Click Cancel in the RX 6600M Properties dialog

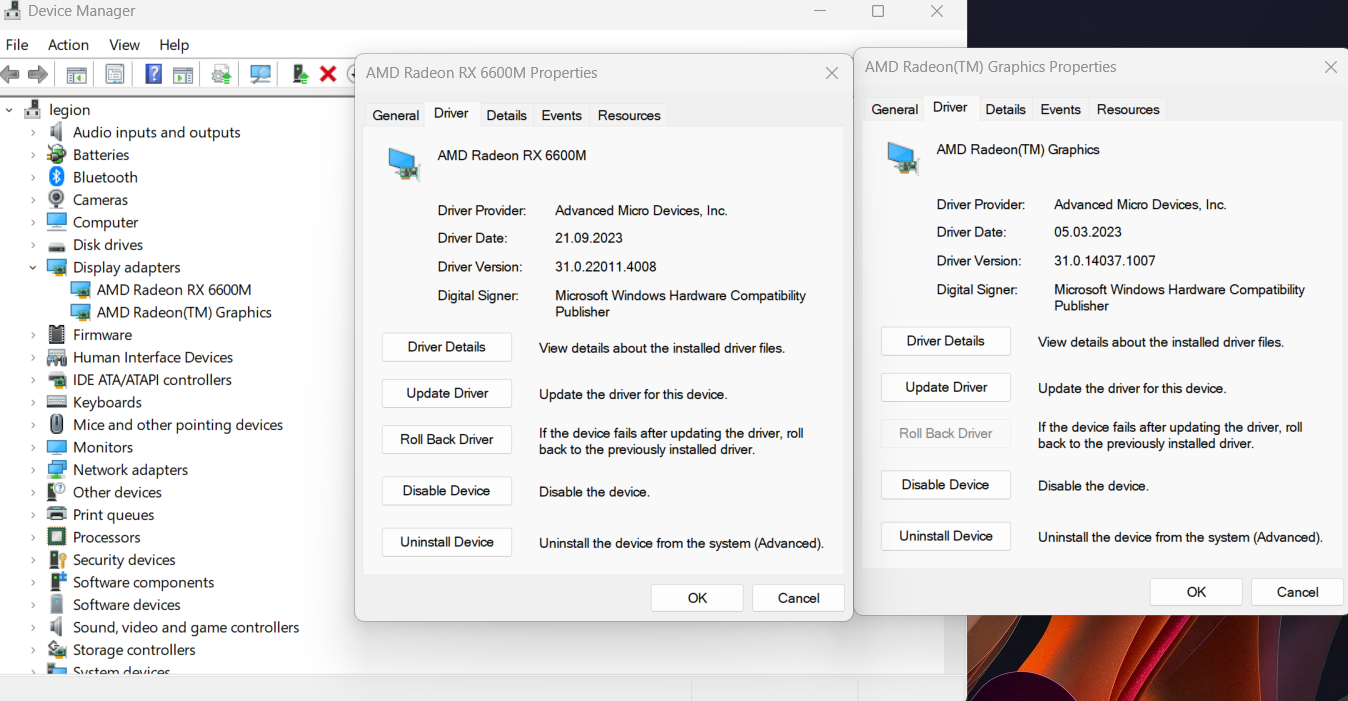coord(798,598)
